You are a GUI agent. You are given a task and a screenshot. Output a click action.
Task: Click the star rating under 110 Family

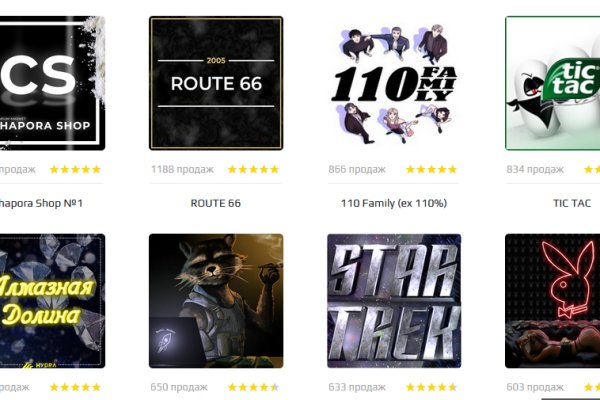point(432,169)
